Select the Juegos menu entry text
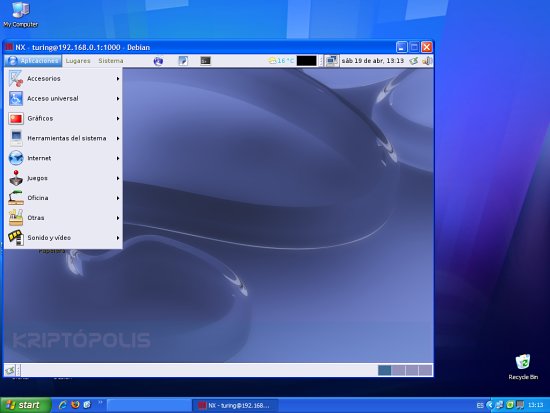 pyautogui.click(x=38, y=178)
